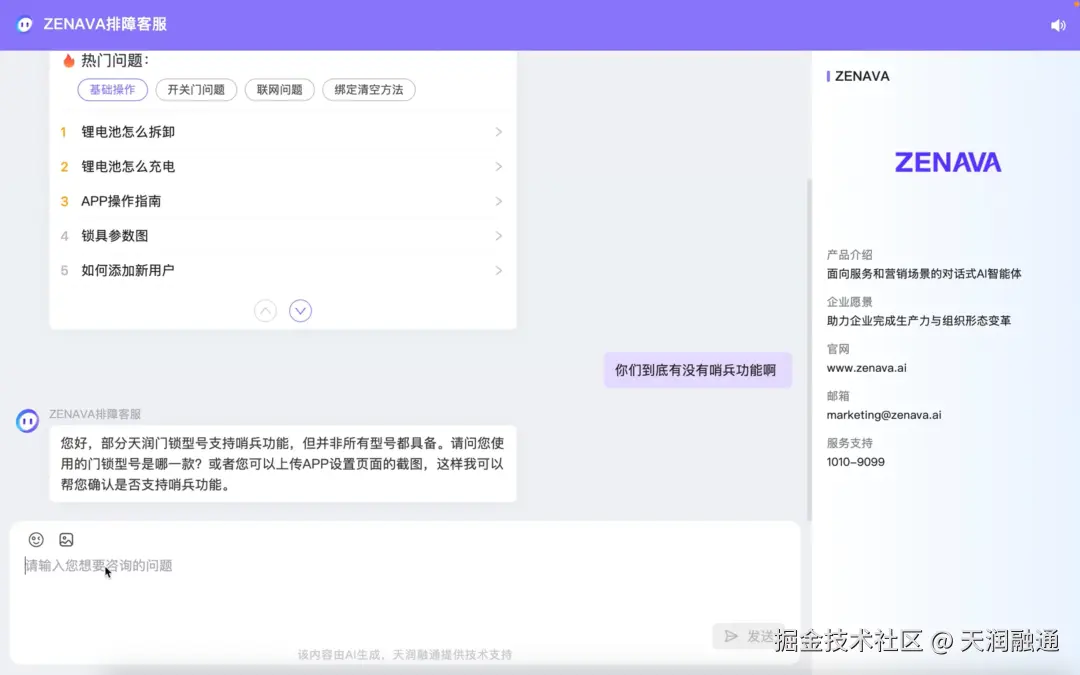Click the sidebar ZENAVA section heading

click(x=862, y=76)
